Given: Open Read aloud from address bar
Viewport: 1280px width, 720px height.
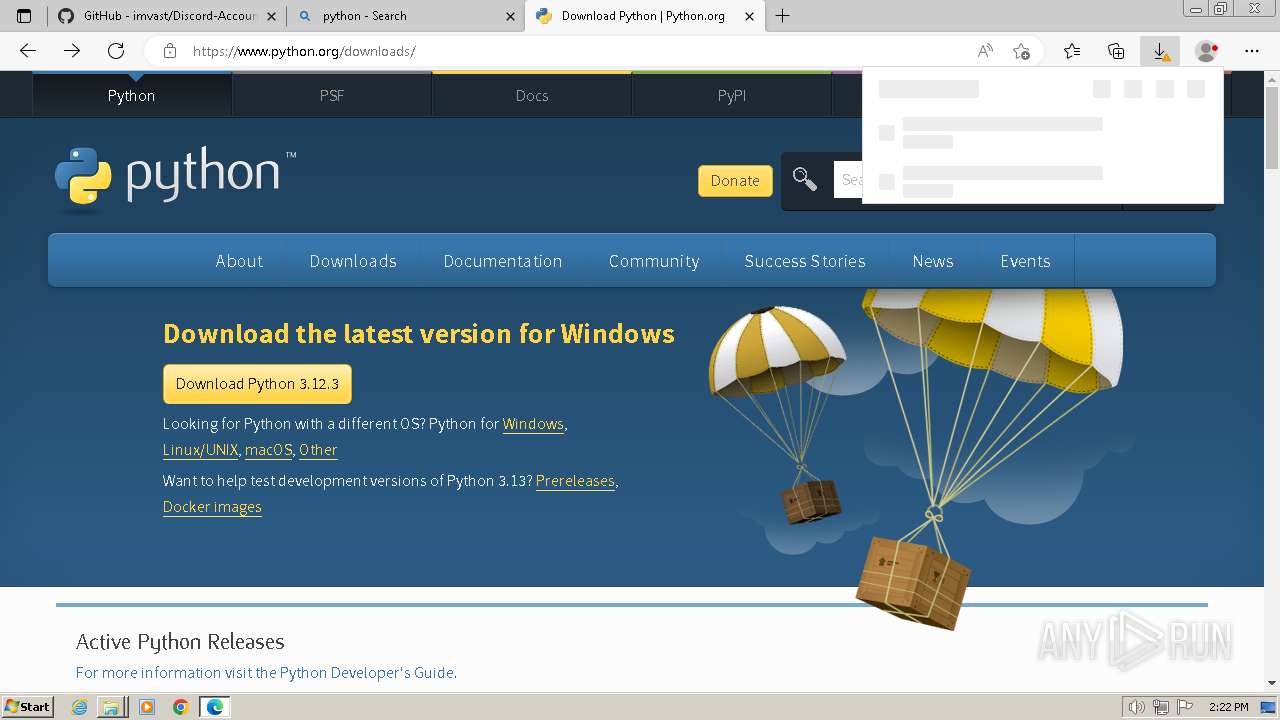Looking at the screenshot, I should [985, 51].
